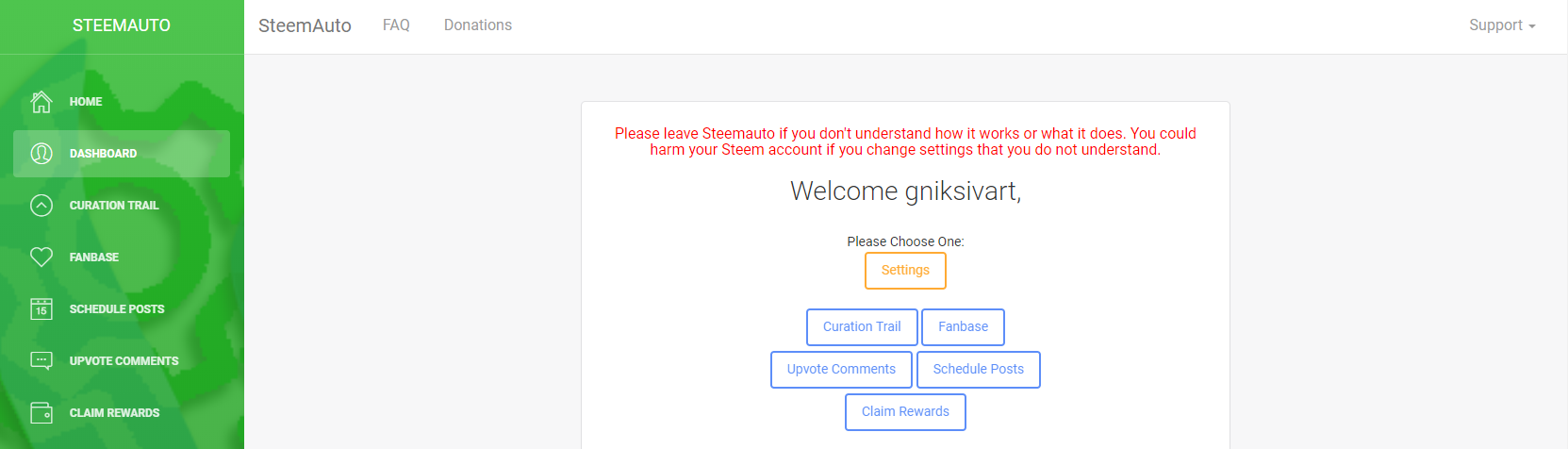Screen dimensions: 1568x449
Task: Click the Support dropdown caret arrow
Action: click(x=1532, y=26)
